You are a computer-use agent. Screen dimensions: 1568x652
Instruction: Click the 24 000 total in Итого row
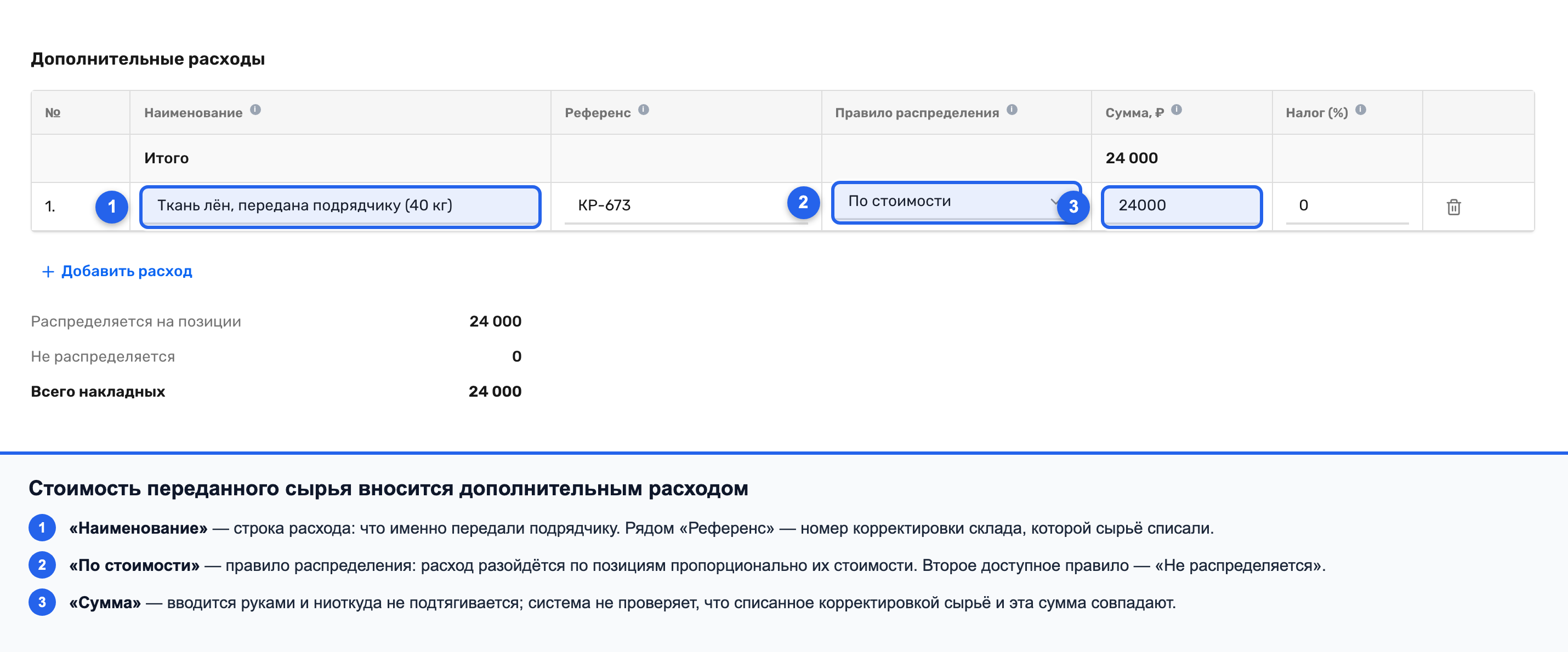point(1131,158)
